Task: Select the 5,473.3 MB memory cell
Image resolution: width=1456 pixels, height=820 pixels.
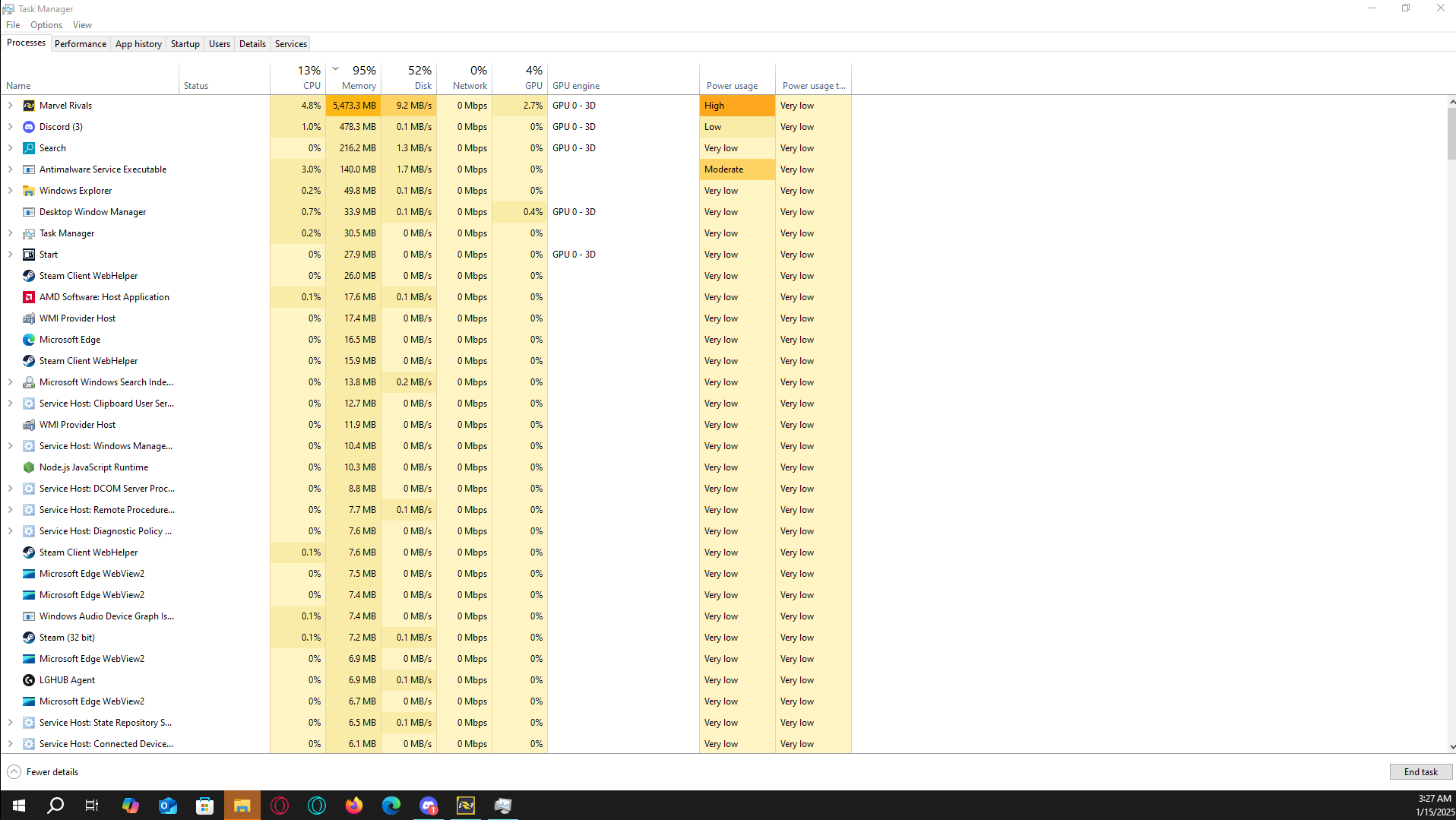Action: click(x=353, y=106)
